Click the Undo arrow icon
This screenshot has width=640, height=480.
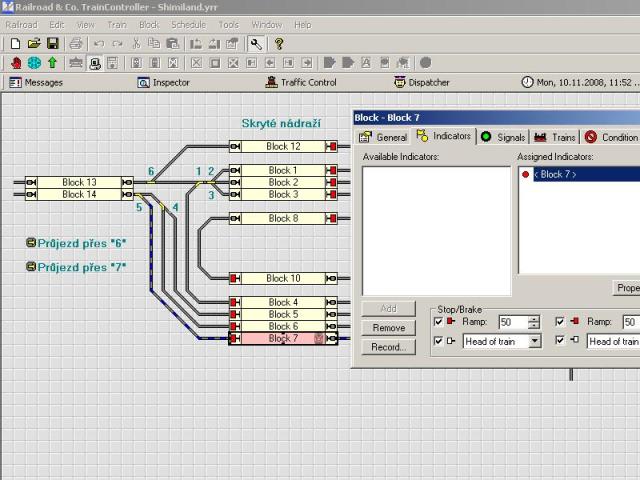(x=99, y=43)
